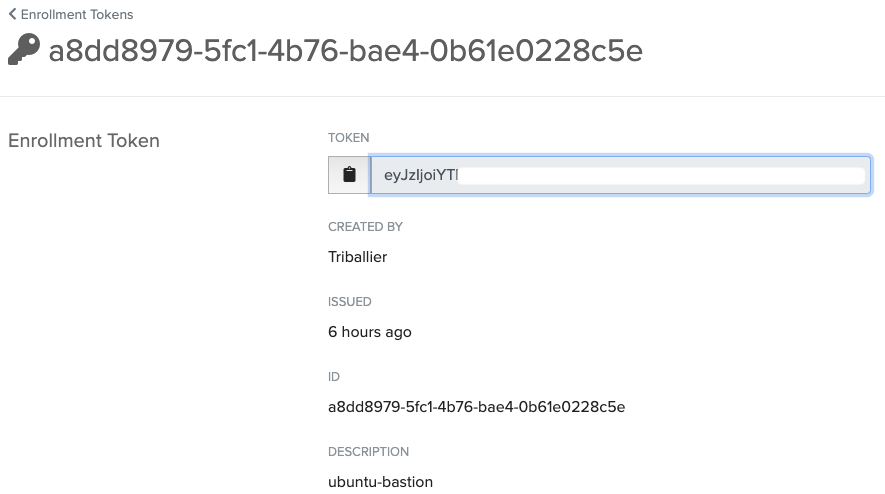Click the ISSUED label

(x=349, y=302)
